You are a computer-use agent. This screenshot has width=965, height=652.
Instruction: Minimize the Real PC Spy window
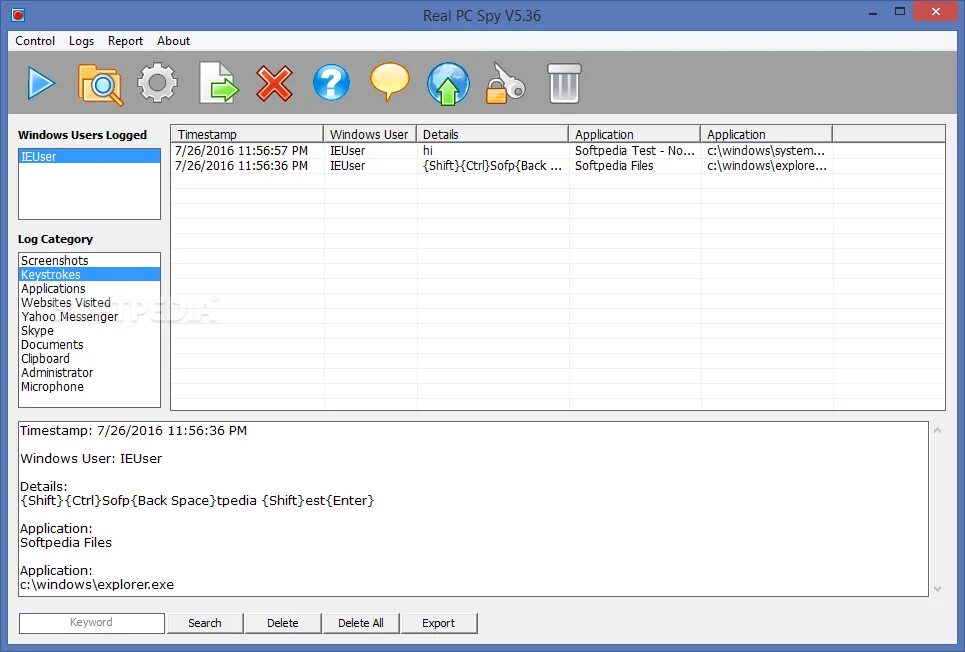tap(873, 13)
